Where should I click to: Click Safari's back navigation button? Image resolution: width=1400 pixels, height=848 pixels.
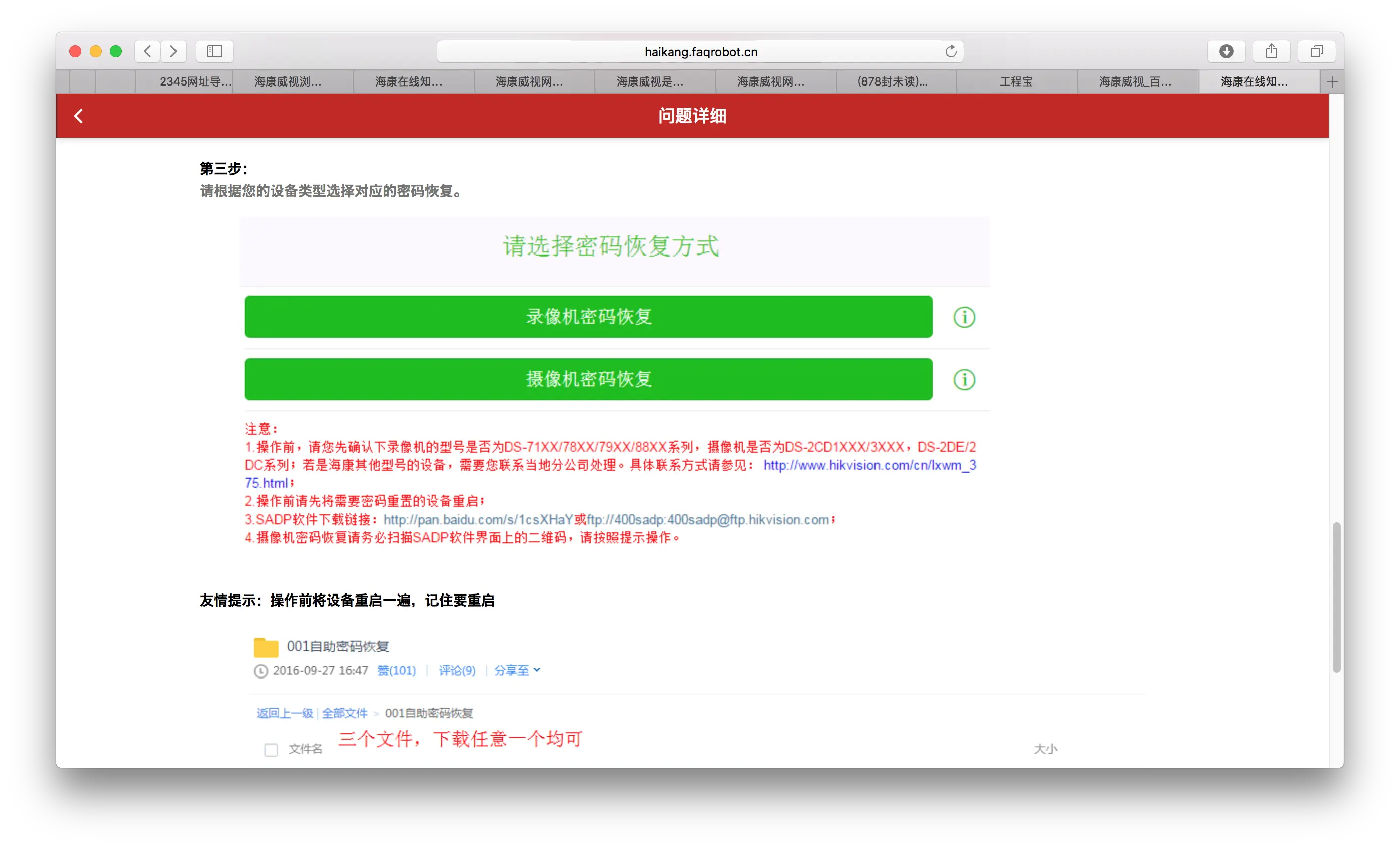pyautogui.click(x=147, y=52)
